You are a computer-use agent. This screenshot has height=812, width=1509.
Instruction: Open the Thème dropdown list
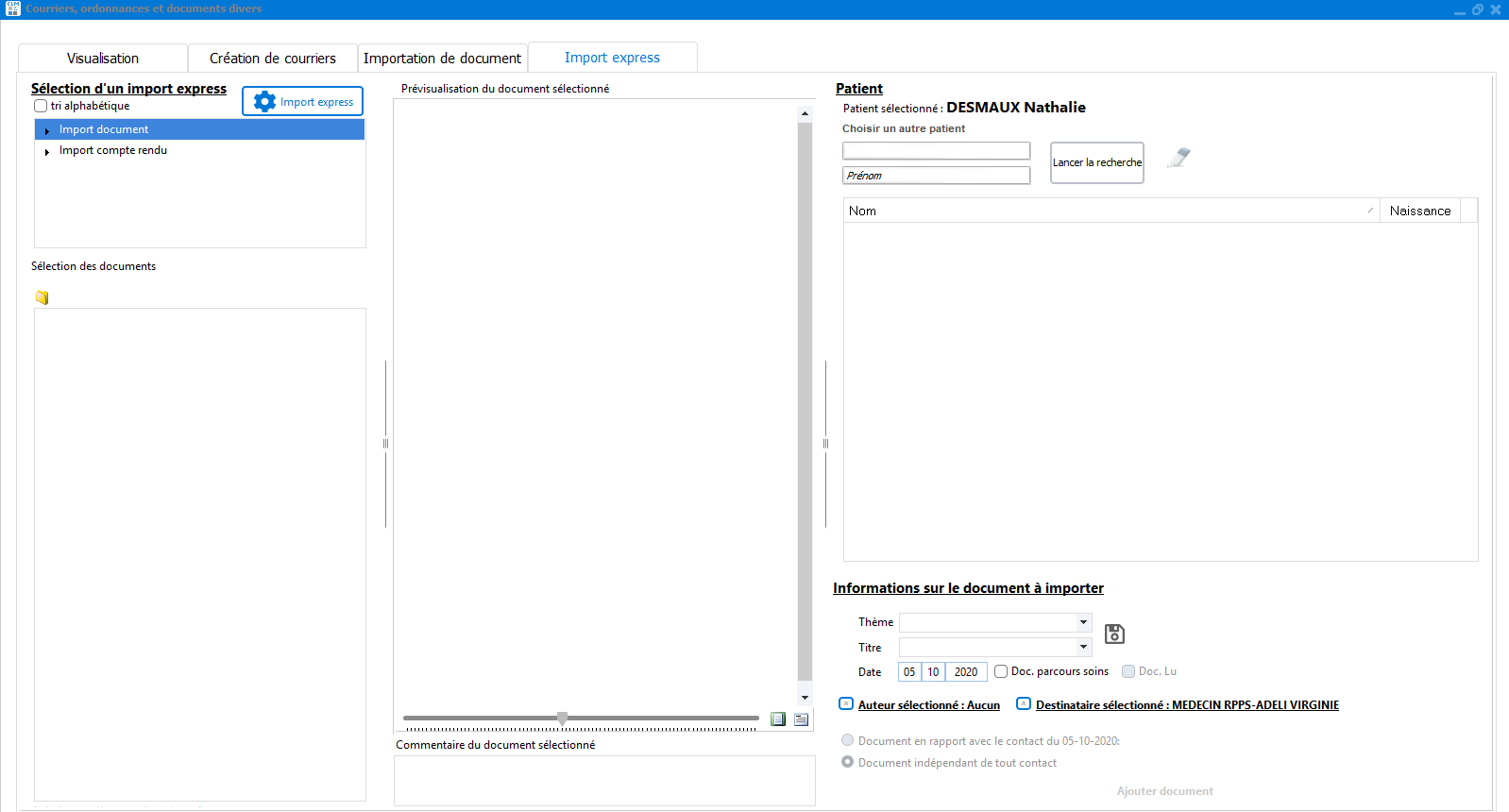click(1083, 622)
